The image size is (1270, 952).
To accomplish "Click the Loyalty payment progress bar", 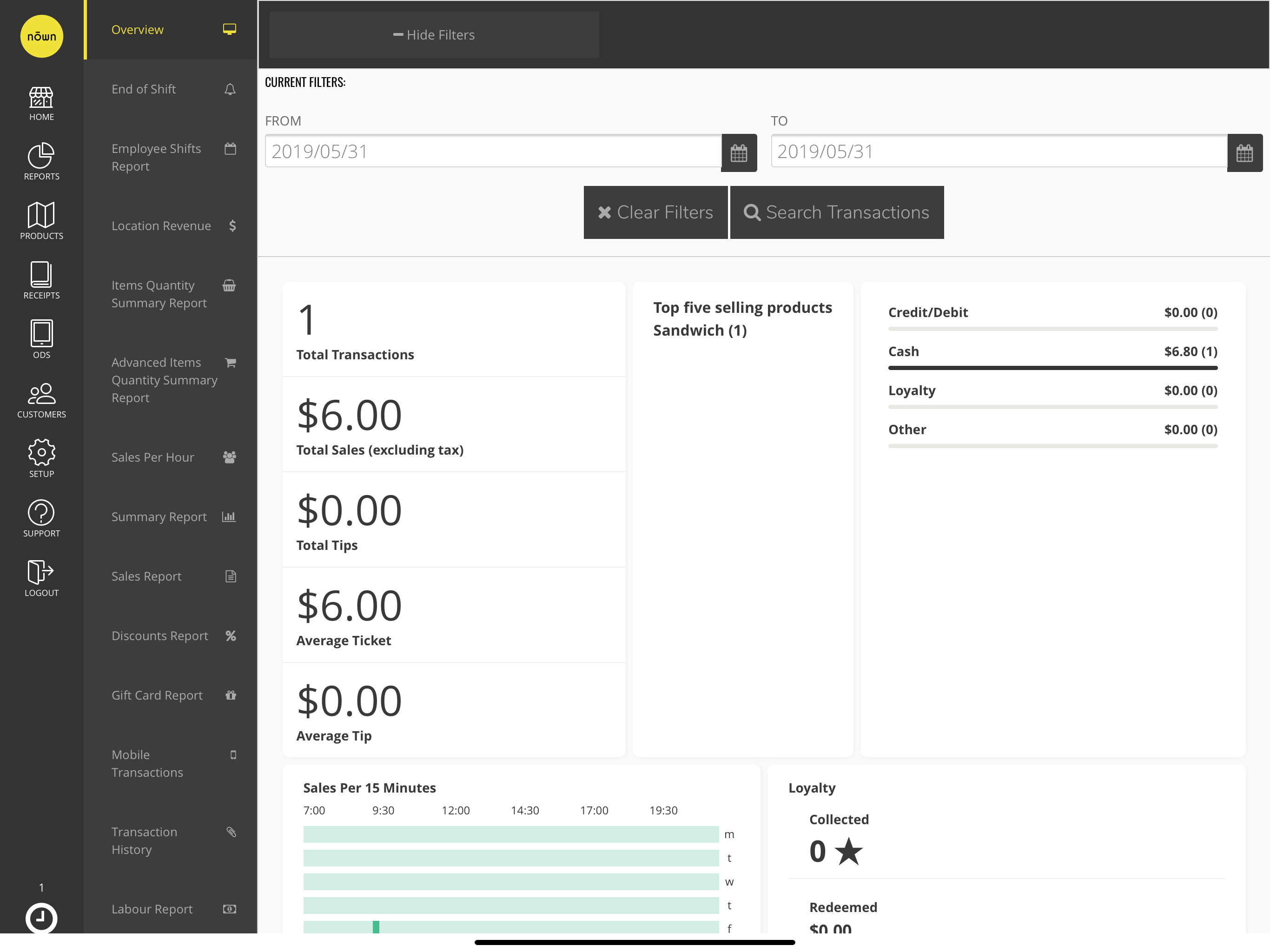I will 1053,407.
